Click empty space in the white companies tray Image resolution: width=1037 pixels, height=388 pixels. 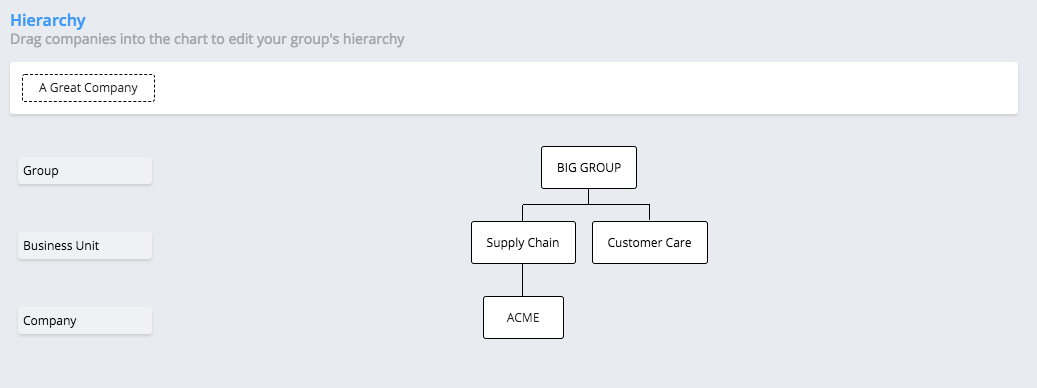(582, 88)
